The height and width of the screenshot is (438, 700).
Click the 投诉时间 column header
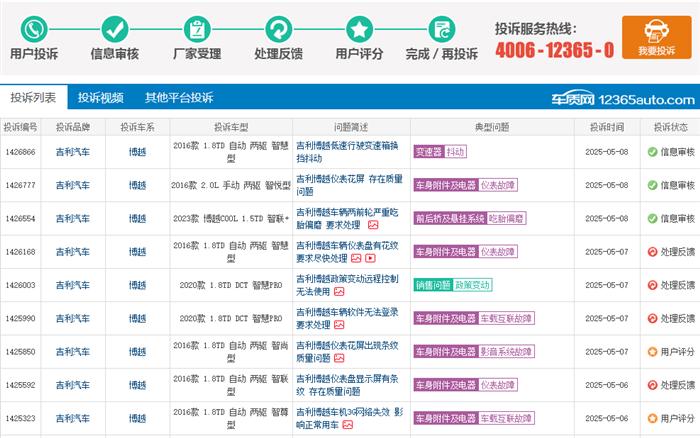(607, 127)
